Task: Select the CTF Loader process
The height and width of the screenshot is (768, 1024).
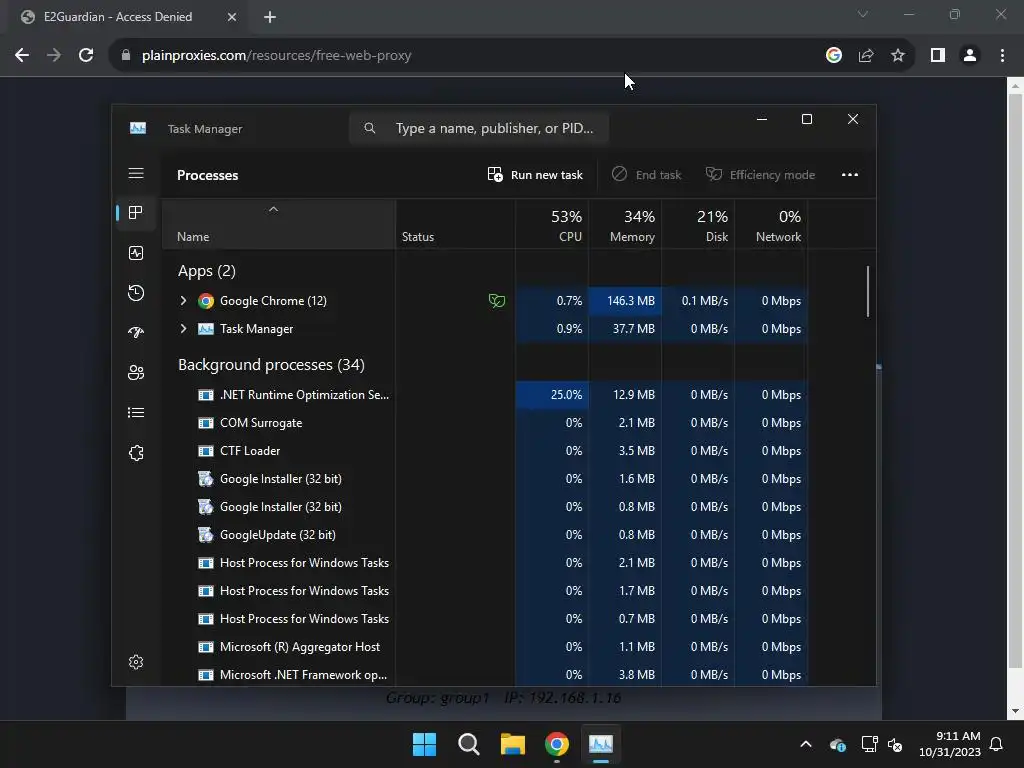Action: [x=486, y=451]
